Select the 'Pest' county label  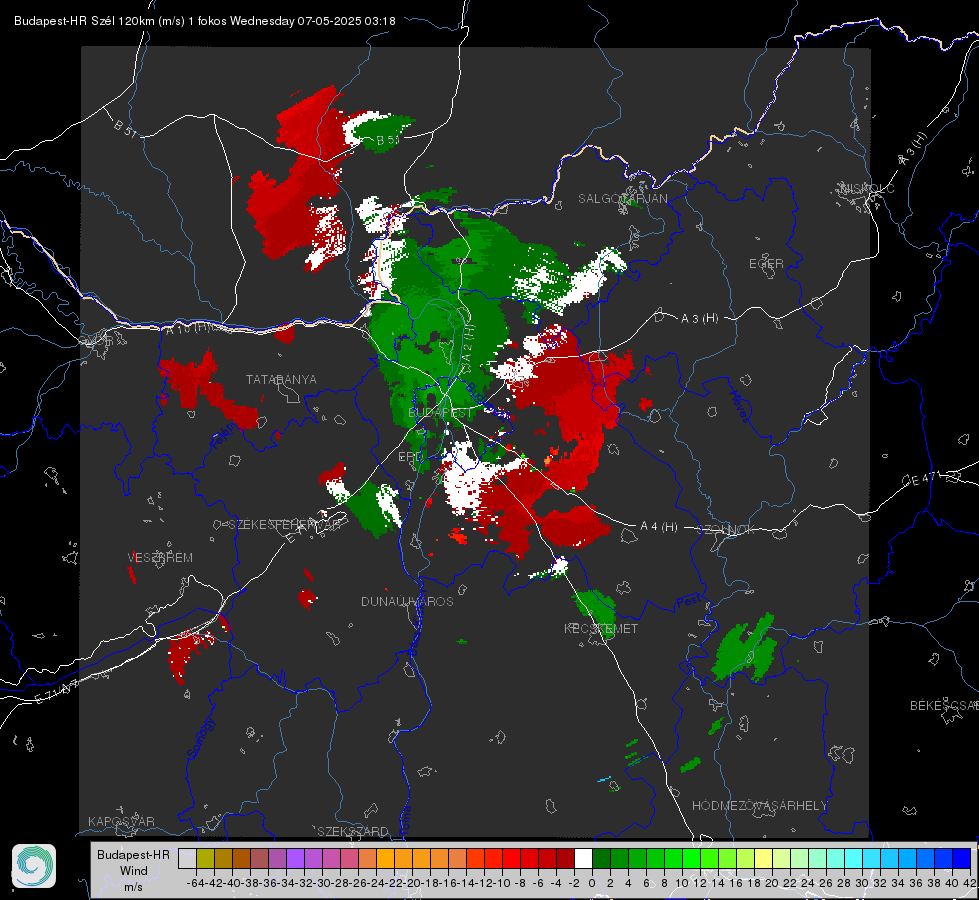tap(688, 602)
